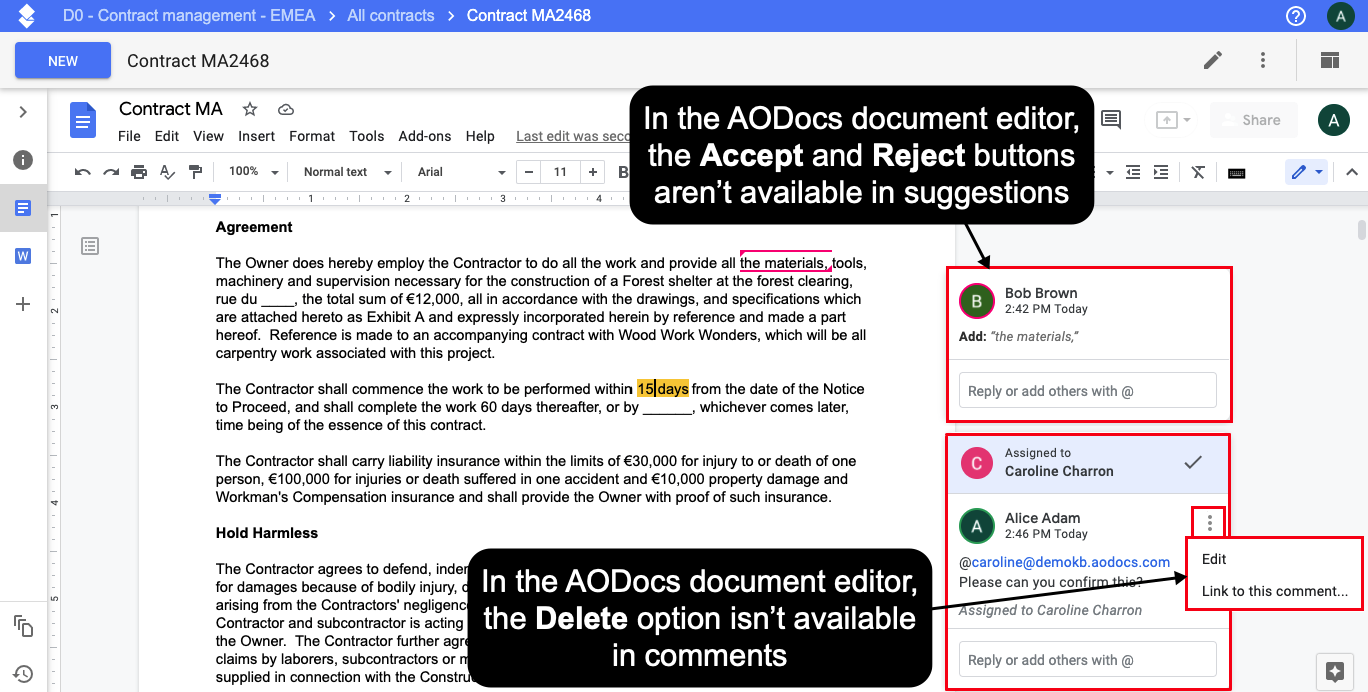Open the View menu
Viewport: 1368px width, 692px height.
click(x=208, y=136)
